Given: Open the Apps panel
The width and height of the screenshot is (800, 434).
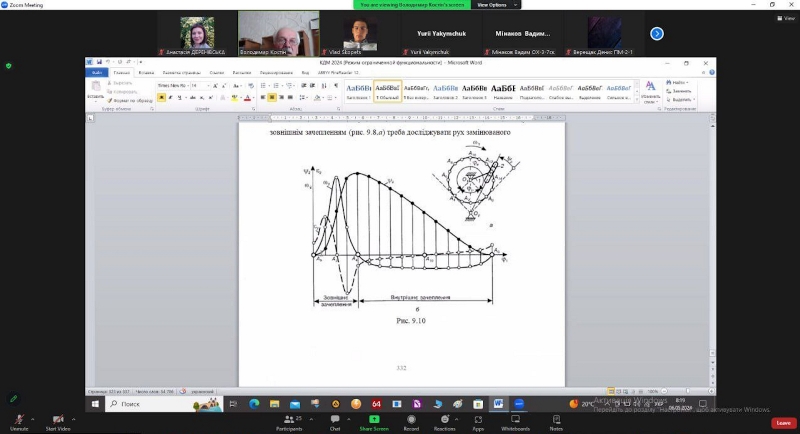Looking at the screenshot, I should pyautogui.click(x=478, y=419).
